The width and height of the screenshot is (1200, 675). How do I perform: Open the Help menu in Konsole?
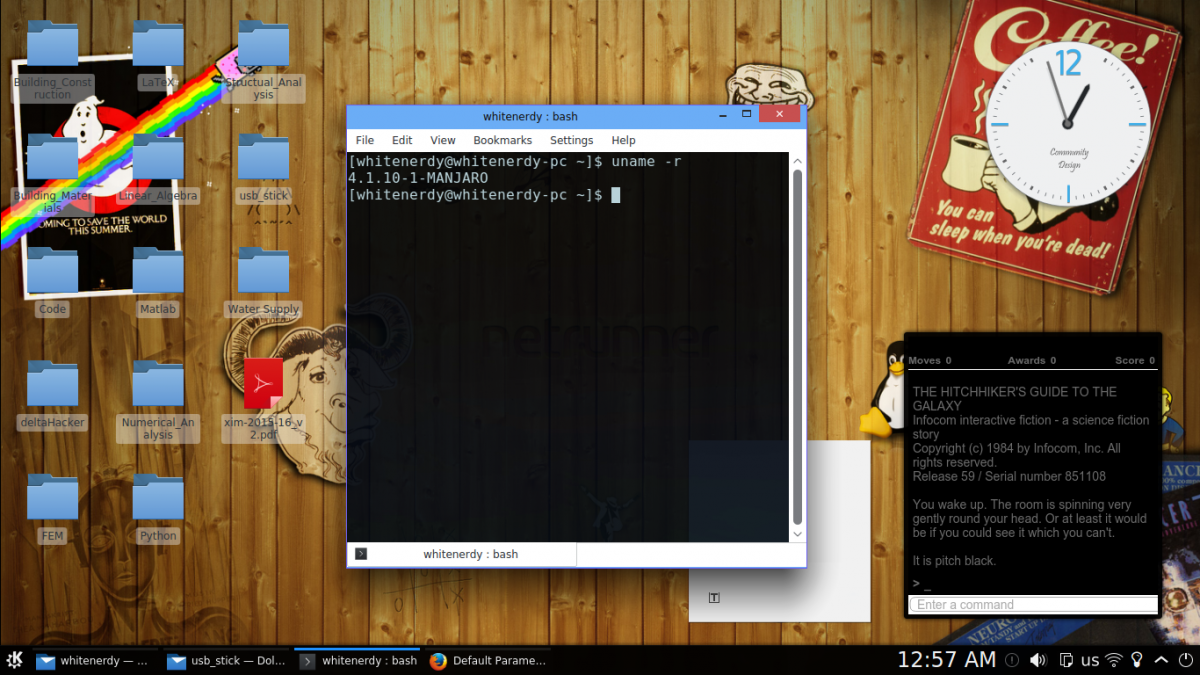[x=623, y=140]
